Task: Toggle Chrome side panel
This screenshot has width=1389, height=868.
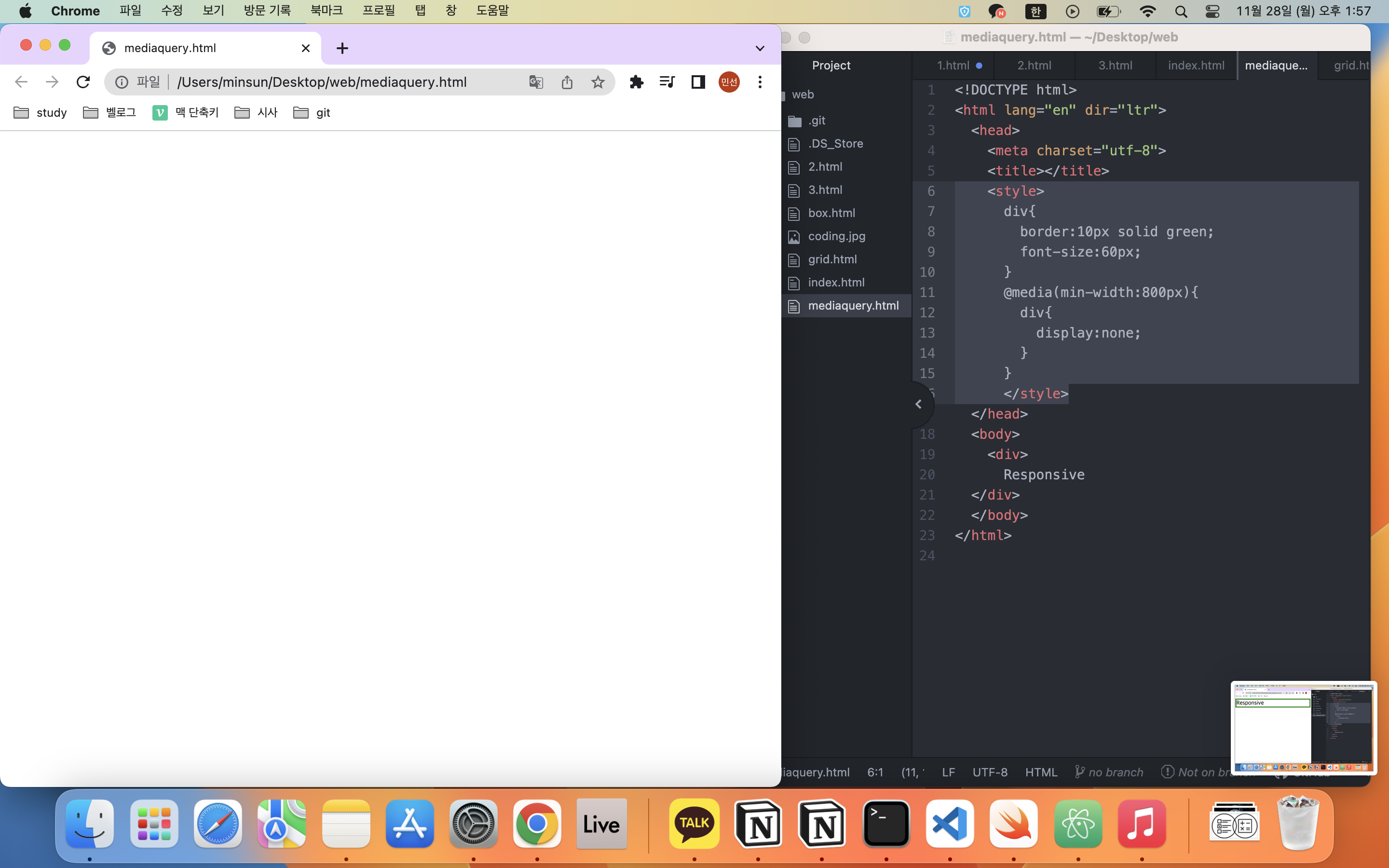Action: [x=698, y=82]
